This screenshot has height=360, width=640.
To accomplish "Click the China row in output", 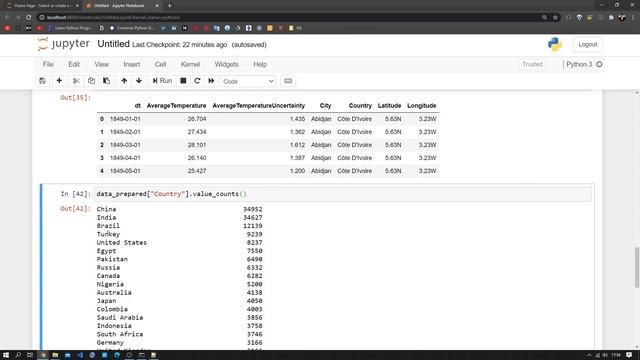I will coord(180,209).
